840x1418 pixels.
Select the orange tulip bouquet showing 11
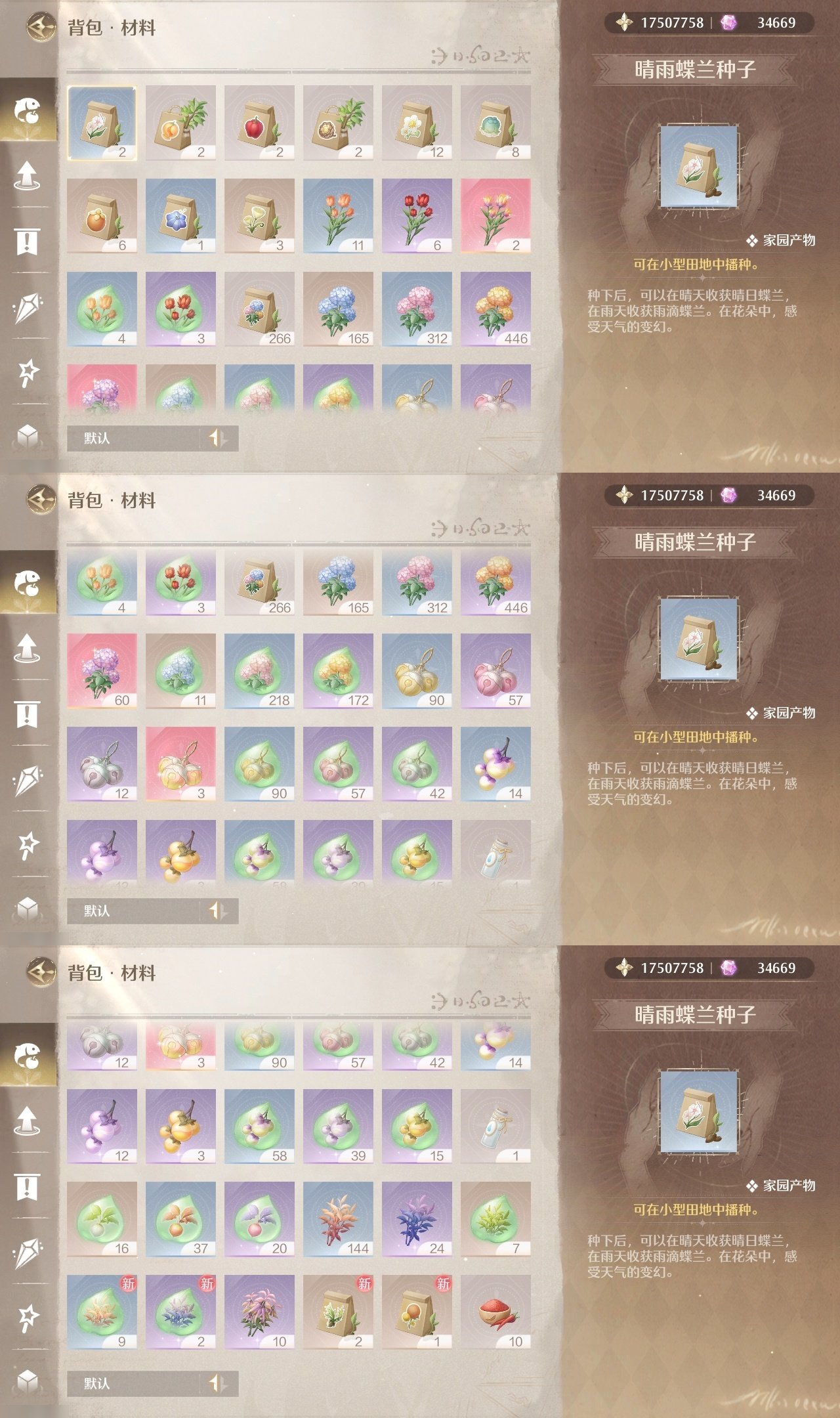coord(338,216)
